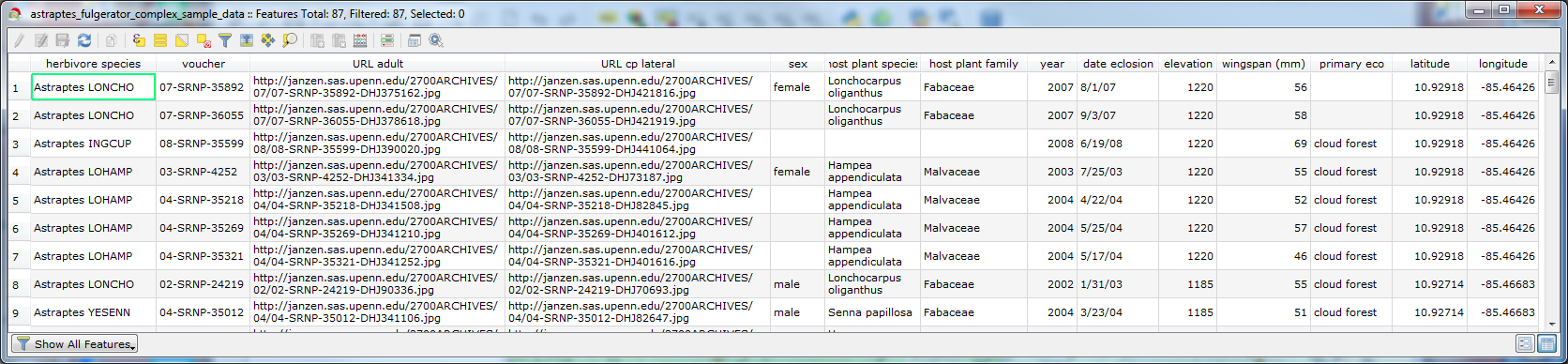This screenshot has width=1568, height=364.
Task: Open select features by expression
Action: click(139, 40)
